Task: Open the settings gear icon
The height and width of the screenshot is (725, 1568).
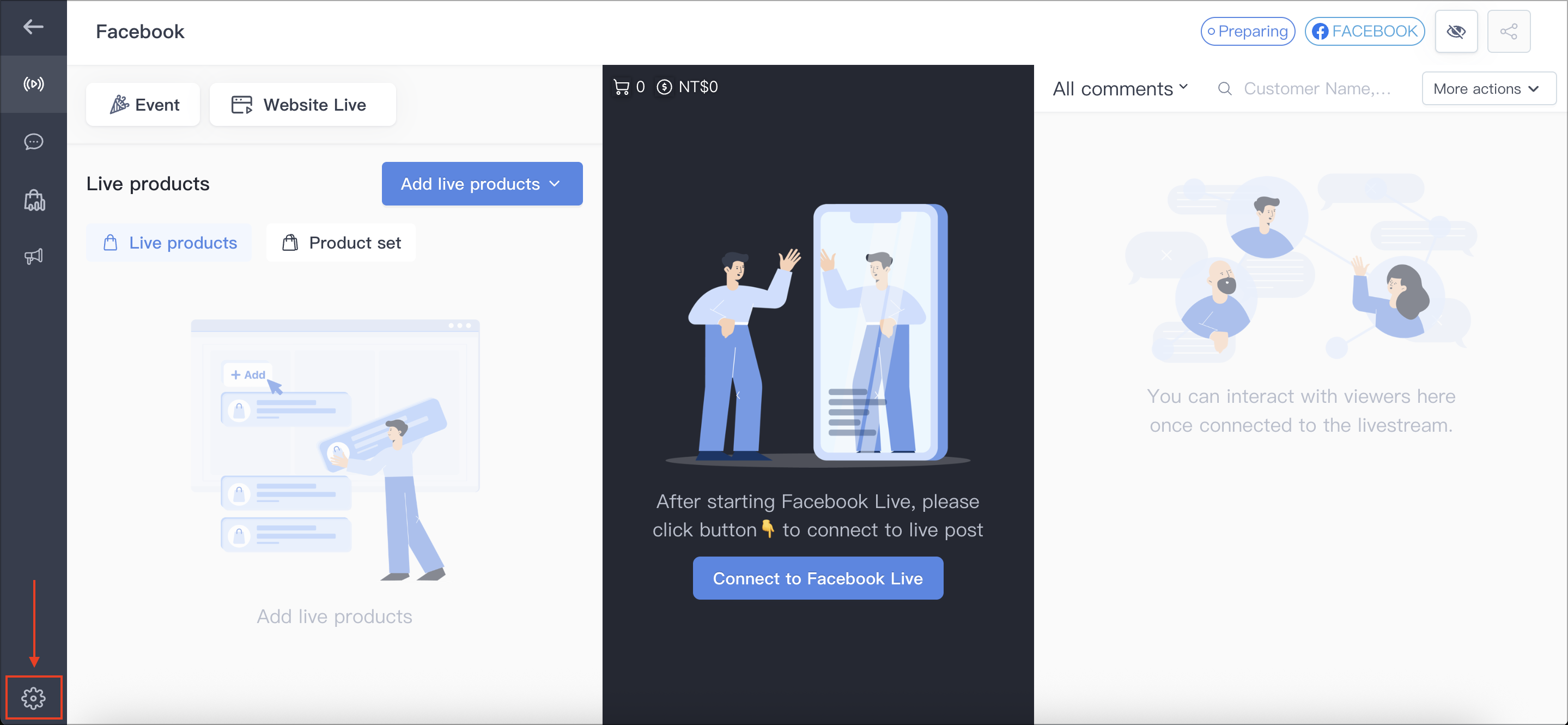Action: coord(33,698)
